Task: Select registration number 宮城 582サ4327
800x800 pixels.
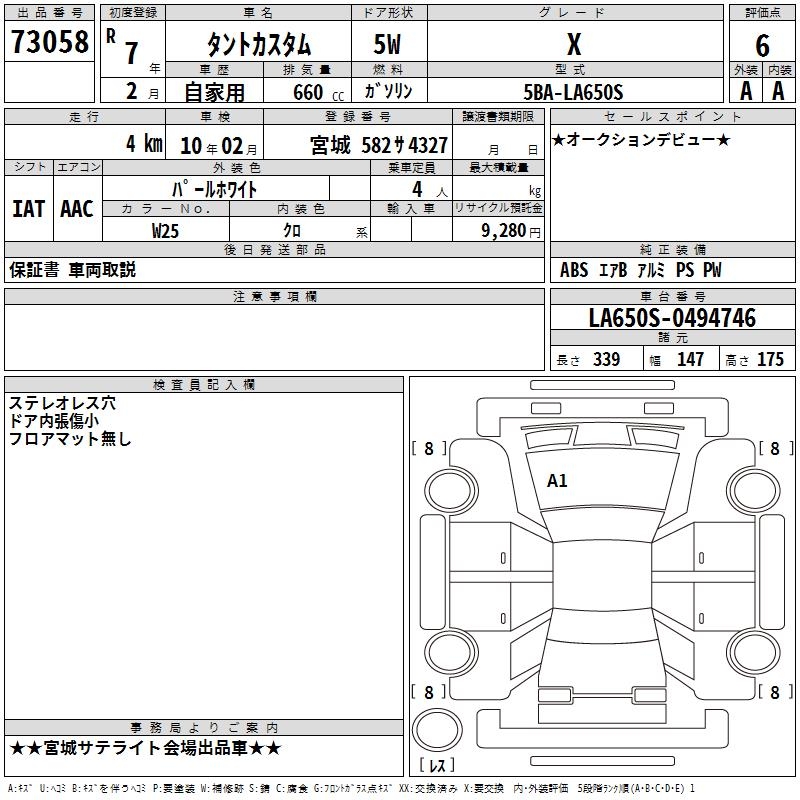Action: coord(379,145)
